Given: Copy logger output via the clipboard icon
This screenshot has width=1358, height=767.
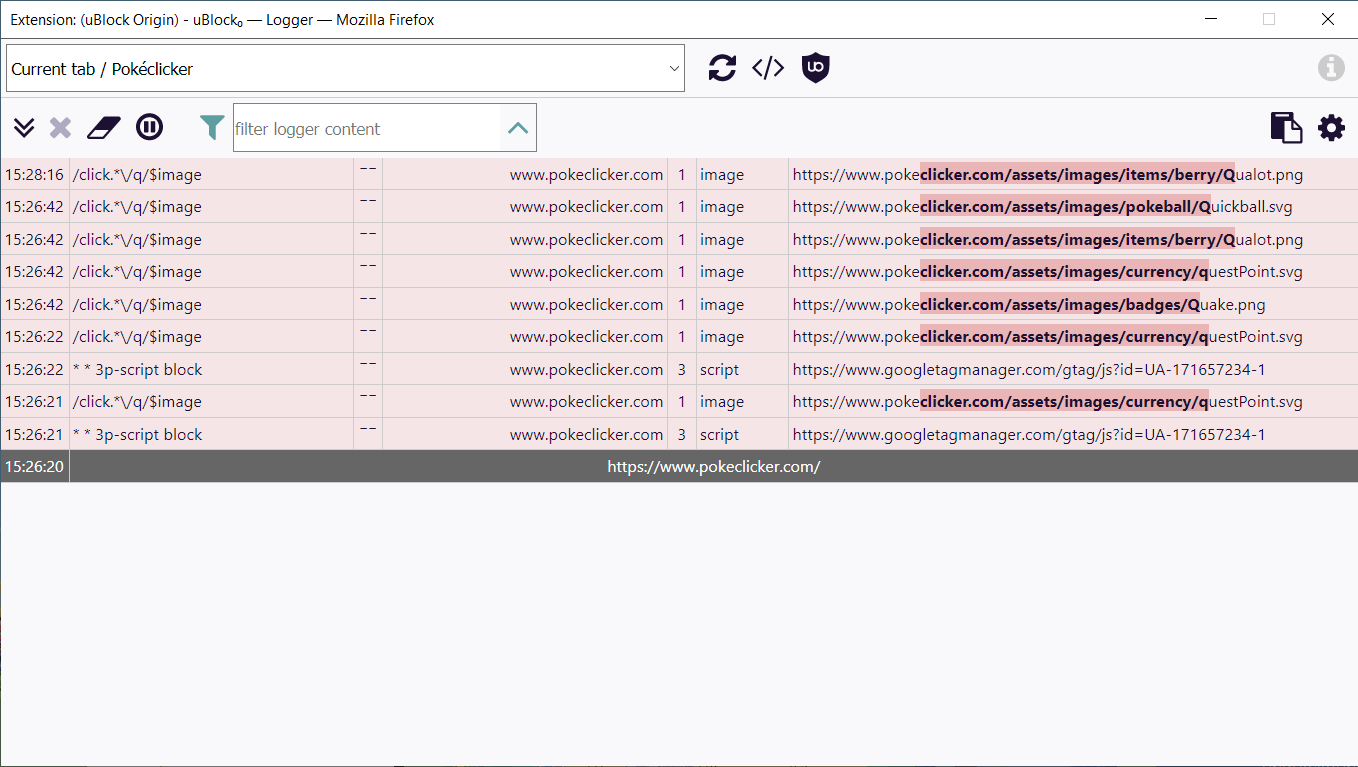Looking at the screenshot, I should coord(1285,127).
